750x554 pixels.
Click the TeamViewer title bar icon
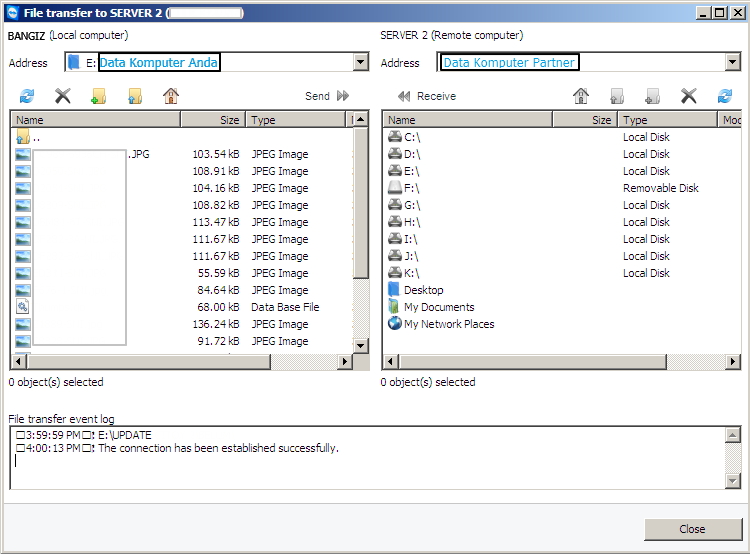[12, 12]
